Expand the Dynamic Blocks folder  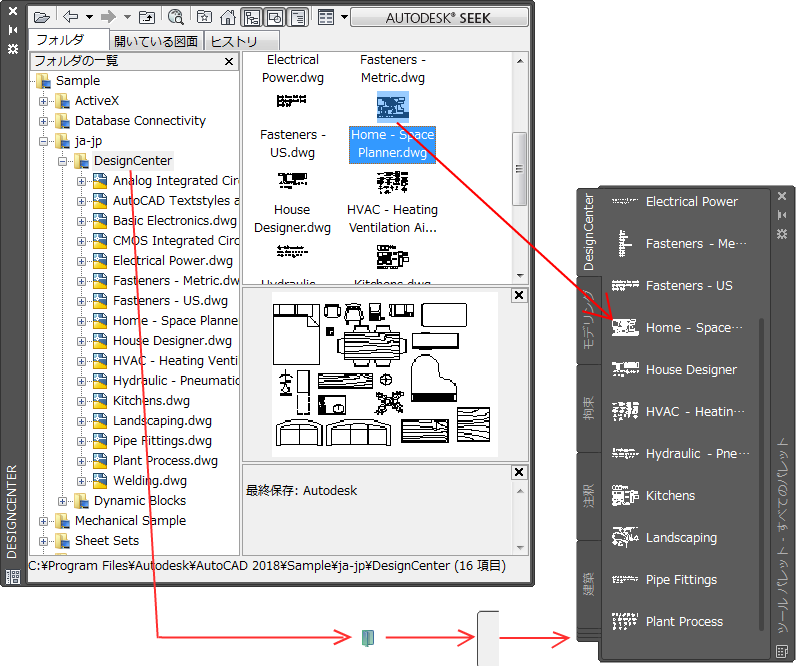(62, 501)
